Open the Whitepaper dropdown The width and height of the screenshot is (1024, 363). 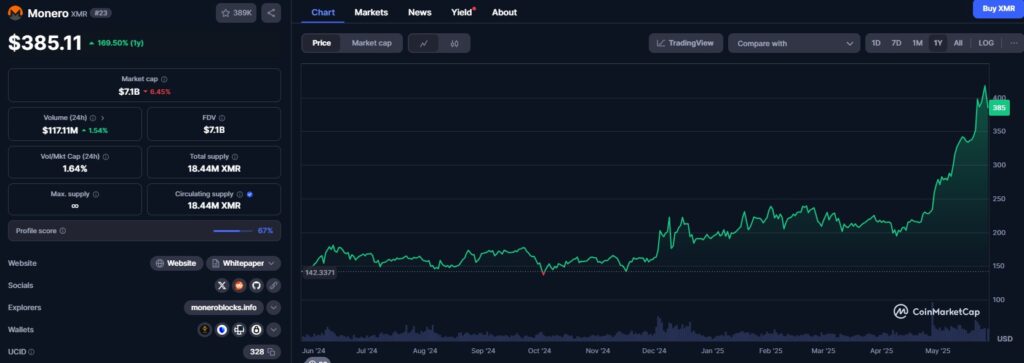[244, 263]
